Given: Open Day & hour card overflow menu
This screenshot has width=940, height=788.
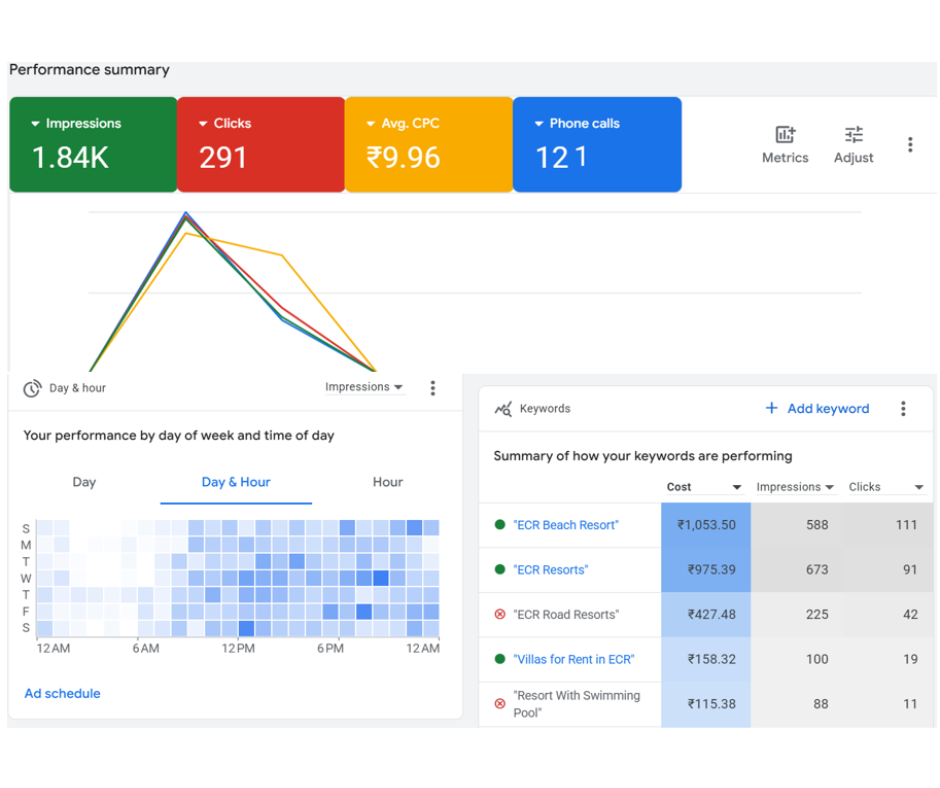Looking at the screenshot, I should click(x=433, y=388).
